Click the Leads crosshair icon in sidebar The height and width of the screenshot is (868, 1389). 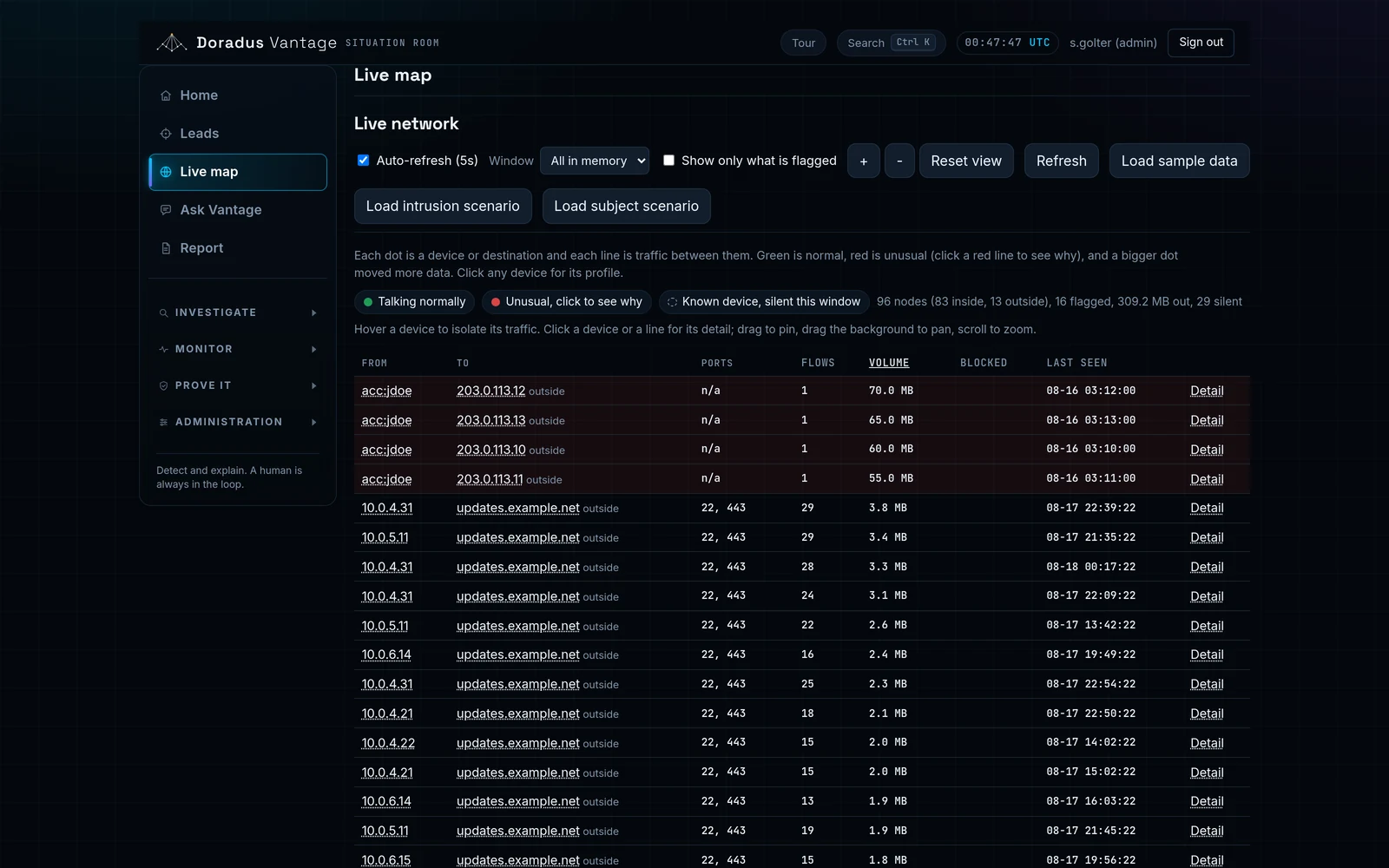[166, 134]
